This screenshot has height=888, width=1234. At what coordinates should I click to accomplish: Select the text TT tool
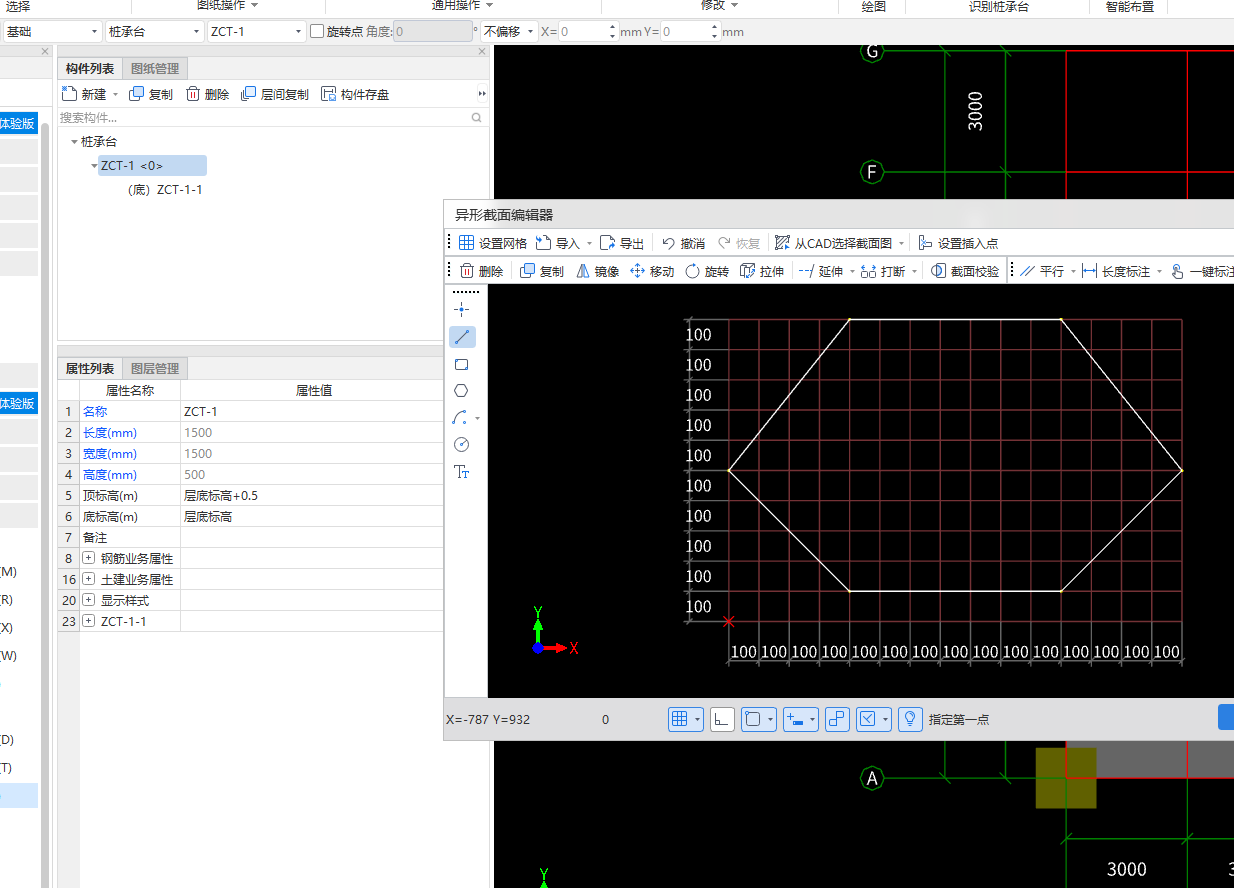pos(461,472)
